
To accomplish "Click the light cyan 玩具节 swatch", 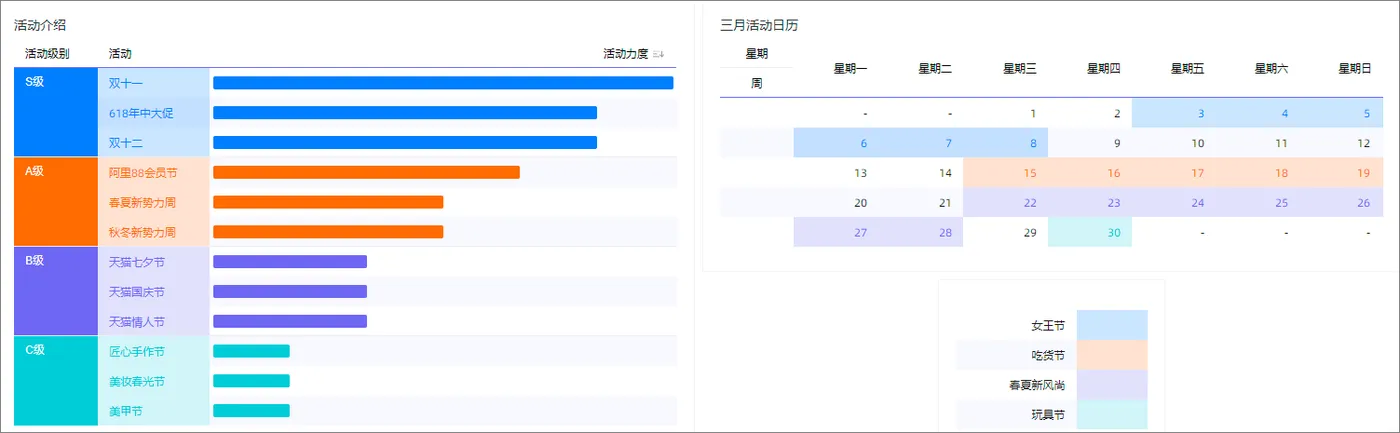I will click(x=1112, y=414).
